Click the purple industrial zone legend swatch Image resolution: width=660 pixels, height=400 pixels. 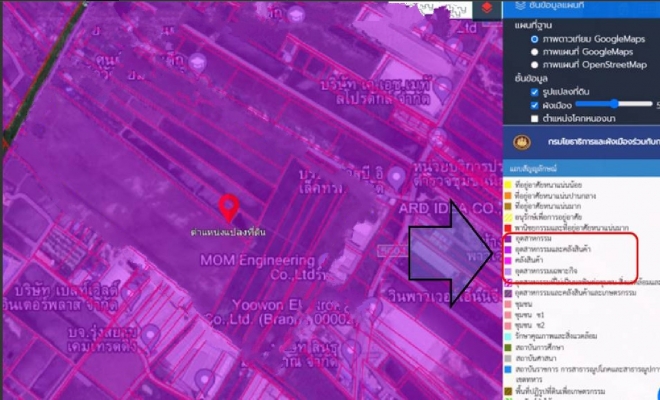(x=509, y=240)
